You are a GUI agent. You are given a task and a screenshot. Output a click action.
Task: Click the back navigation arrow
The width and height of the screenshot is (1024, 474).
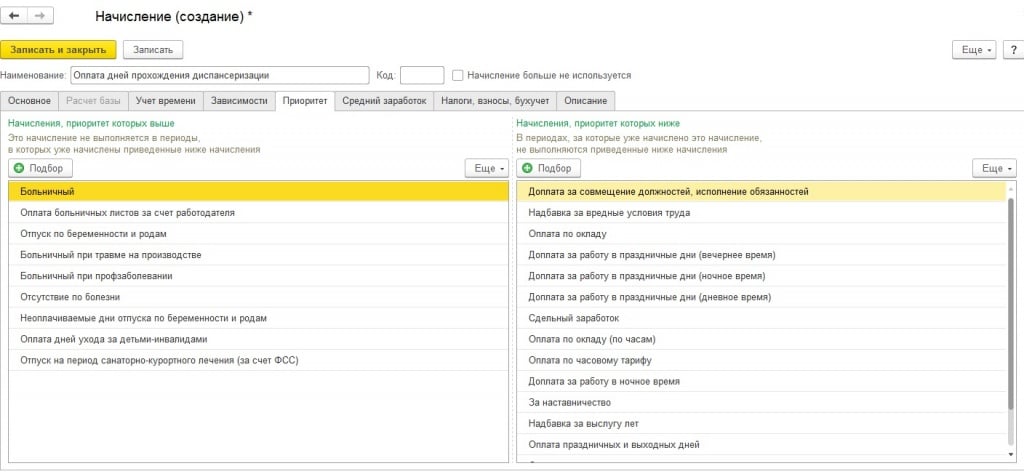click(15, 17)
